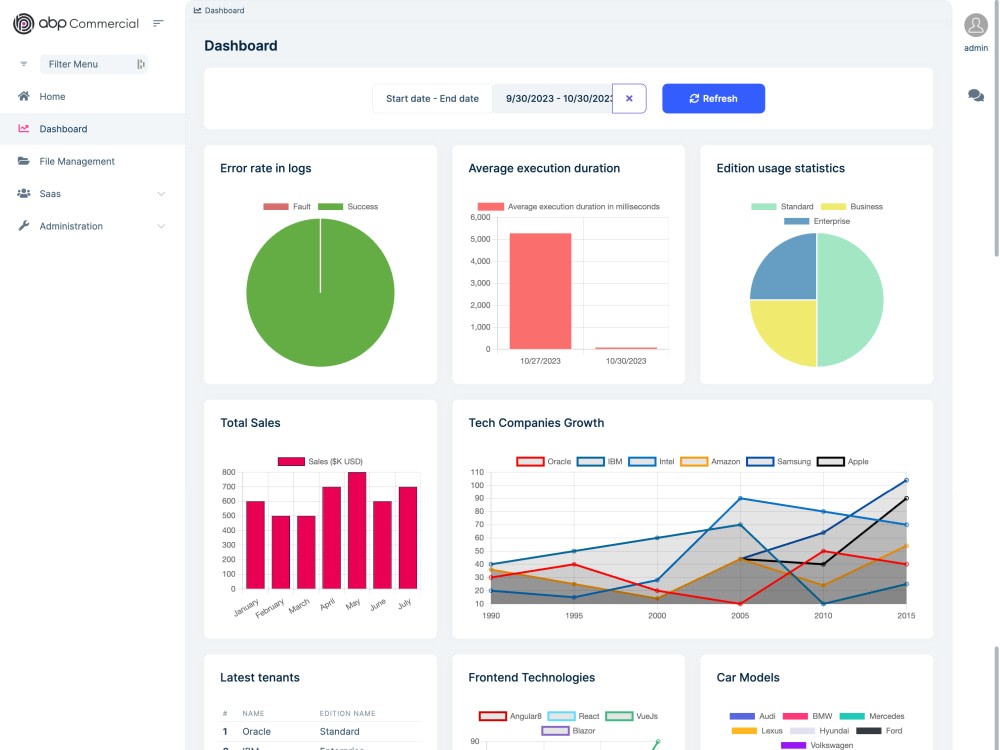1000x750 pixels.
Task: Toggle Average execution duration legend item
Action: [x=568, y=207]
